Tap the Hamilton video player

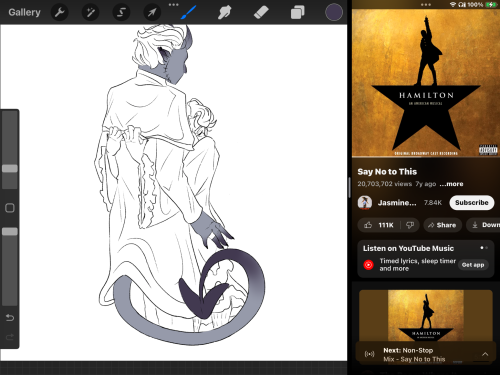pos(426,83)
